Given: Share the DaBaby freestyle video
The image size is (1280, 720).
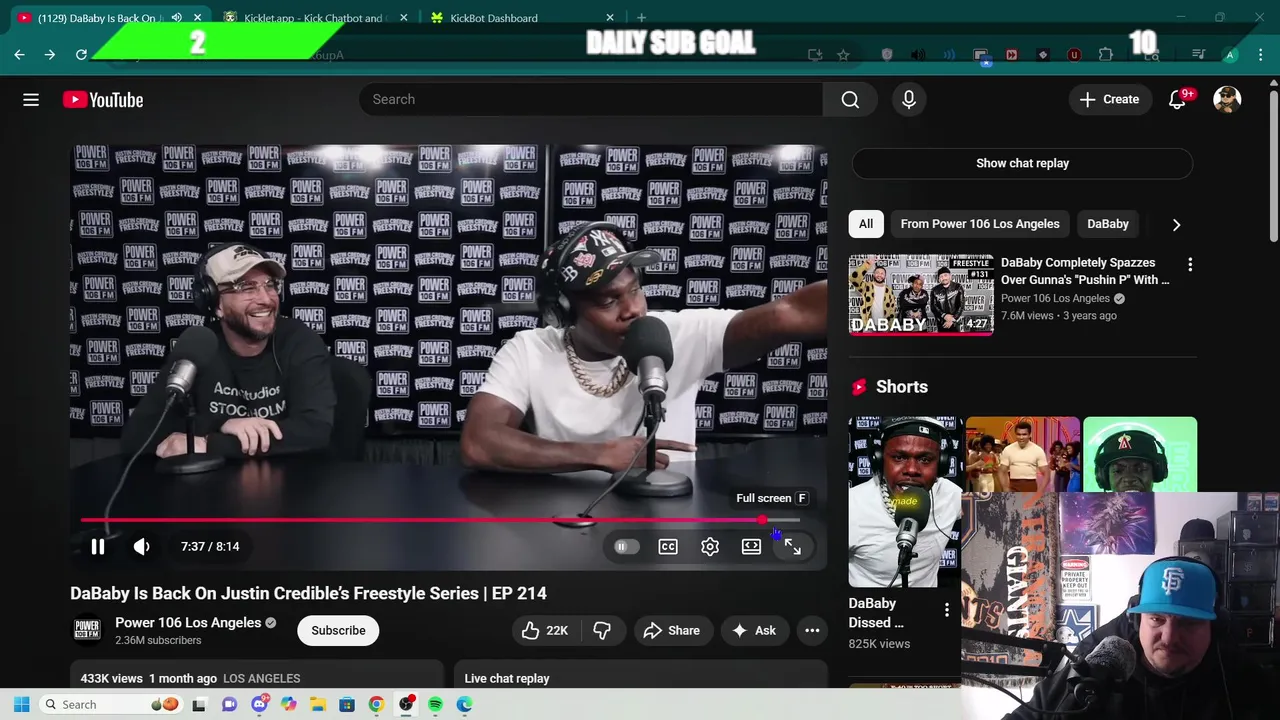Looking at the screenshot, I should tap(672, 631).
